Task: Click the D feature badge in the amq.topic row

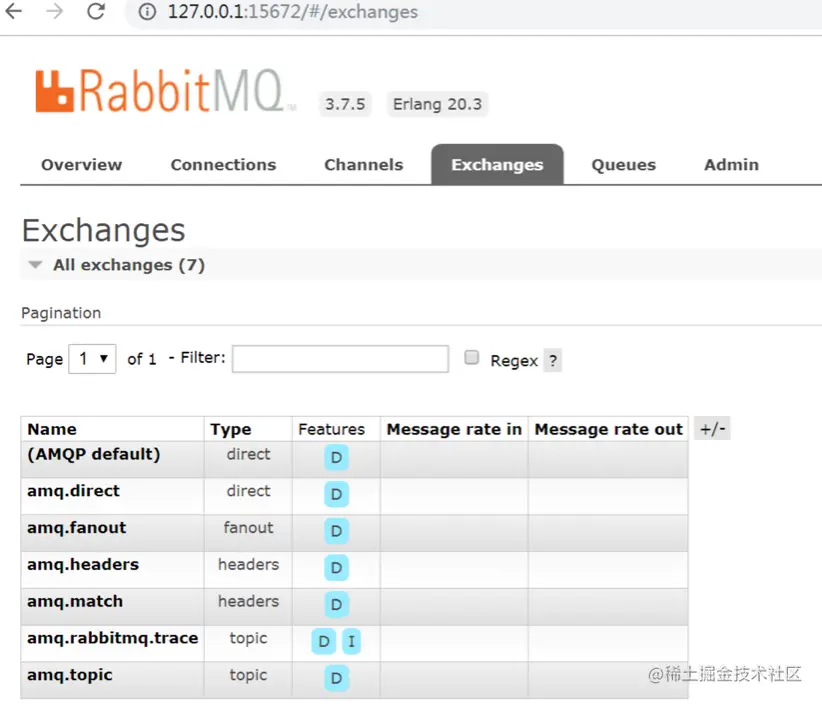Action: point(337,678)
